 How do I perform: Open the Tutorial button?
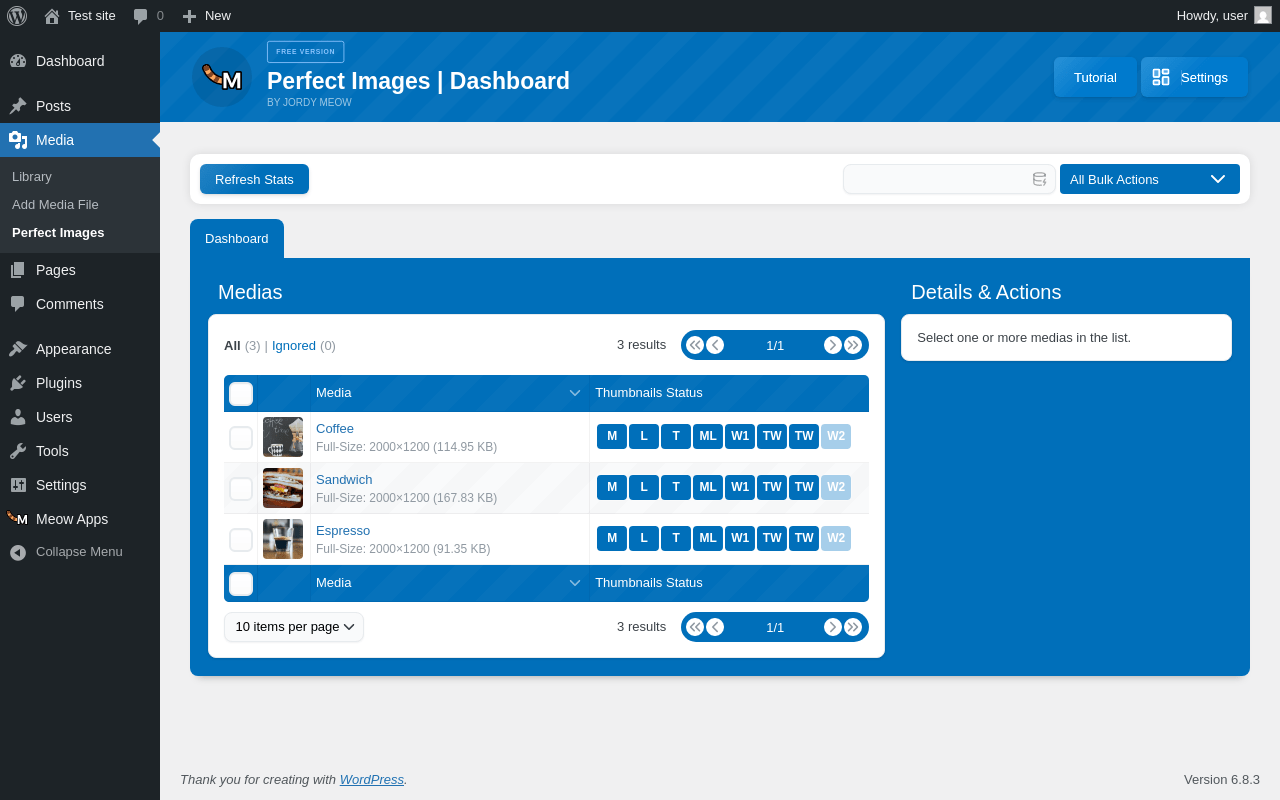[1095, 77]
